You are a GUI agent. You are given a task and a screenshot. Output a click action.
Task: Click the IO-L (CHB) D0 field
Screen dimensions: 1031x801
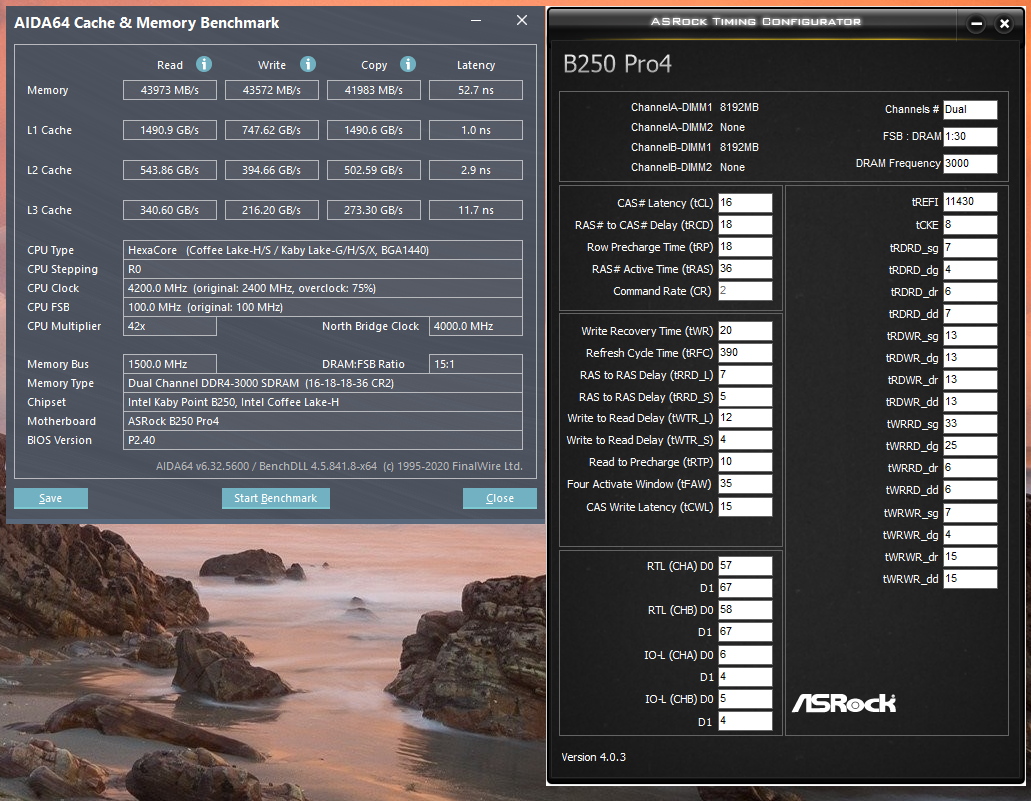(x=745, y=699)
